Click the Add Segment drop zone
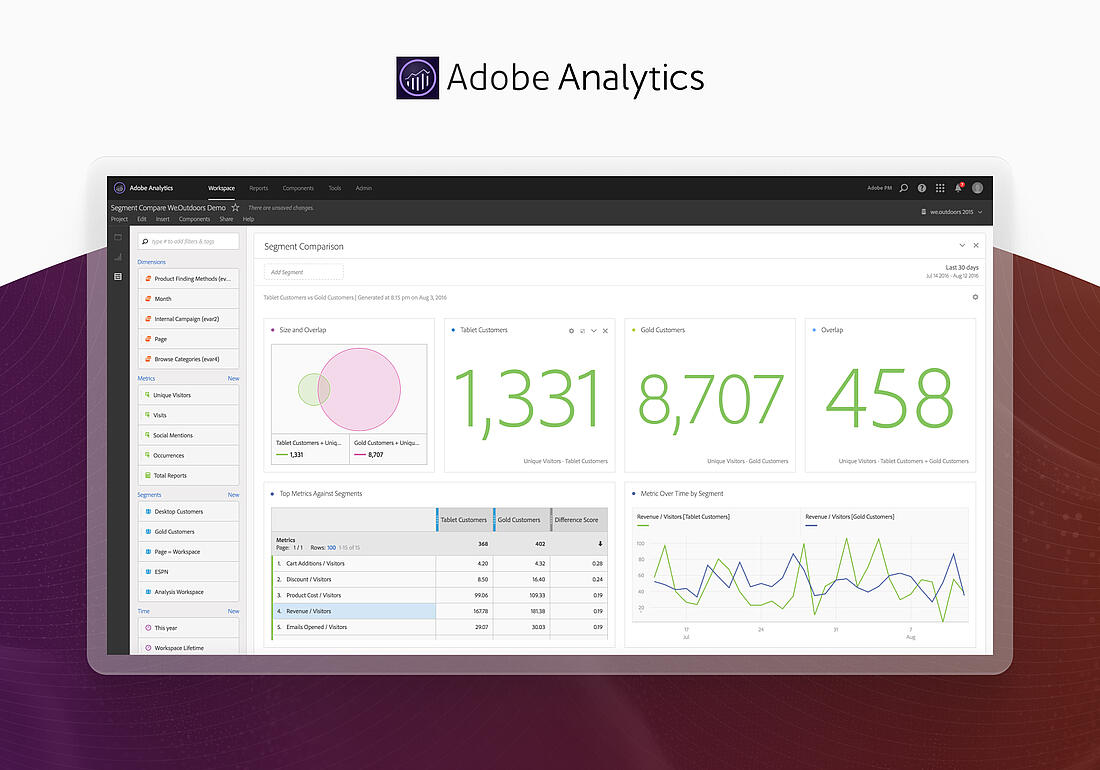Screen dimensions: 1100x770 click(x=304, y=272)
